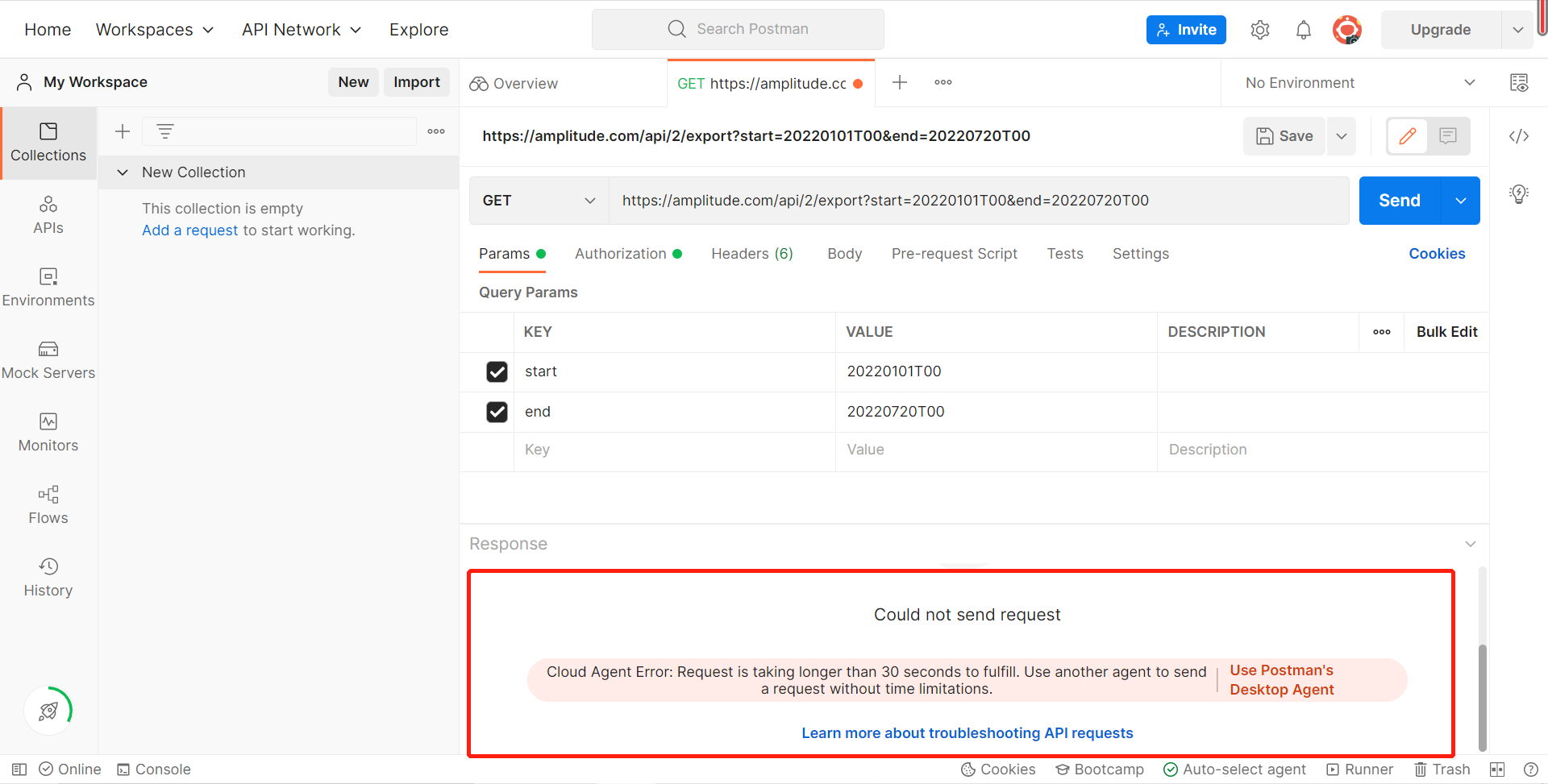The image size is (1548, 784).
Task: Open Console in the status bar
Action: click(154, 769)
